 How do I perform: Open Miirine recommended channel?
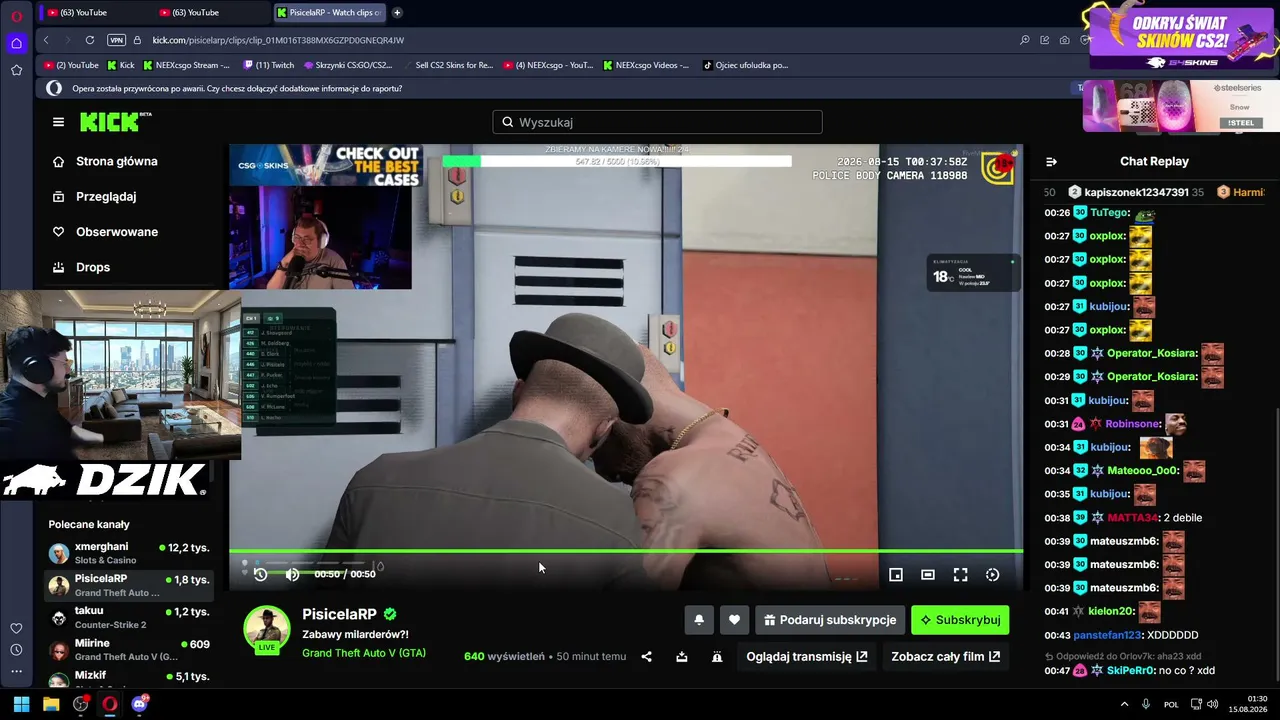pos(129,650)
